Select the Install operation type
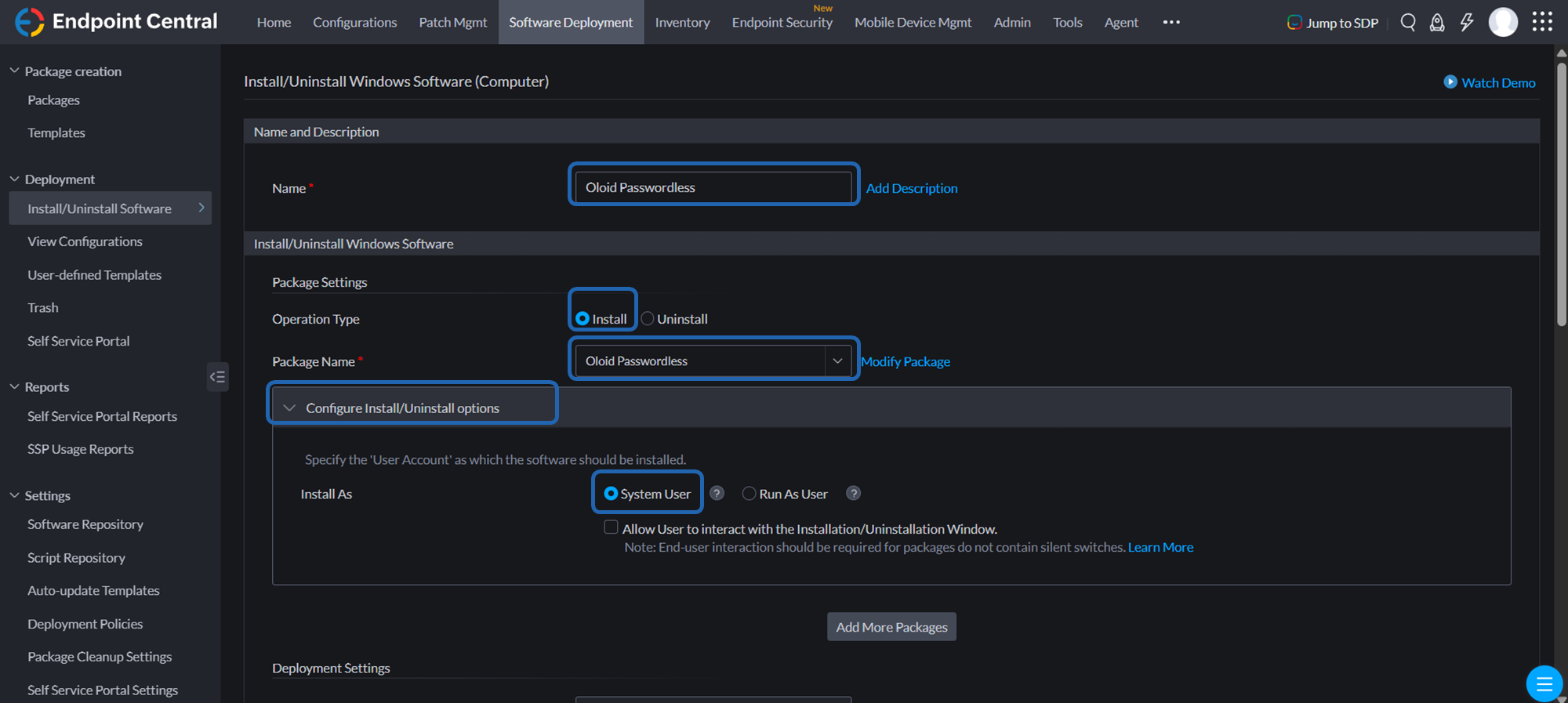1568x703 pixels. point(583,319)
